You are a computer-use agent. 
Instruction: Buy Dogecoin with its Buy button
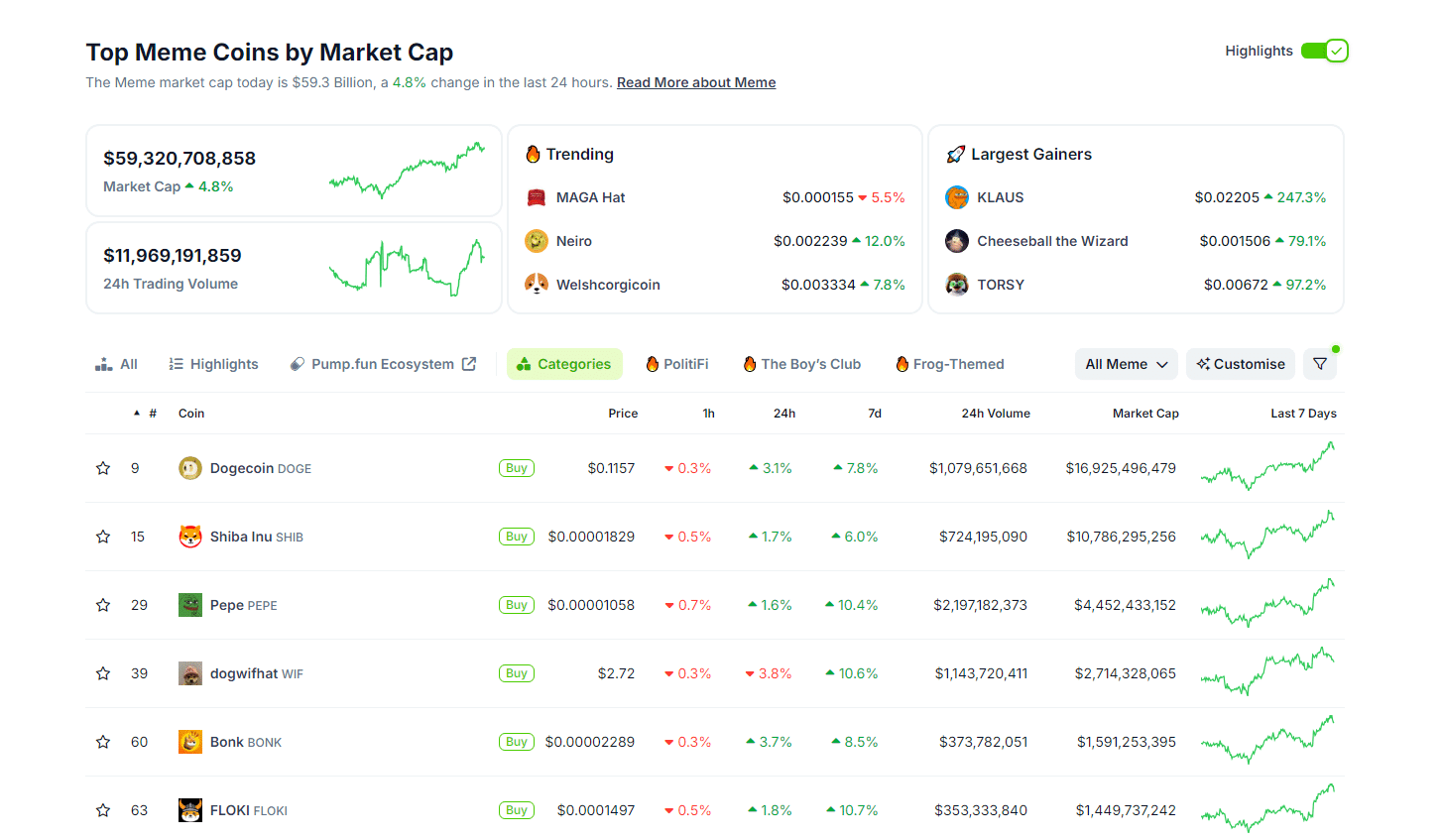pyautogui.click(x=517, y=468)
